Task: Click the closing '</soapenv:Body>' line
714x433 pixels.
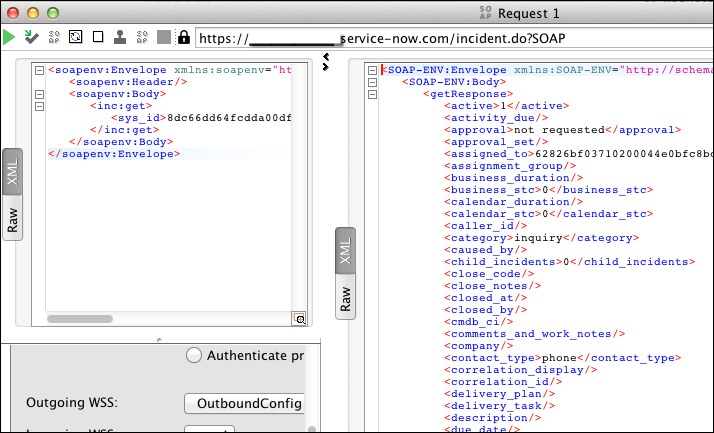Action: (121, 142)
